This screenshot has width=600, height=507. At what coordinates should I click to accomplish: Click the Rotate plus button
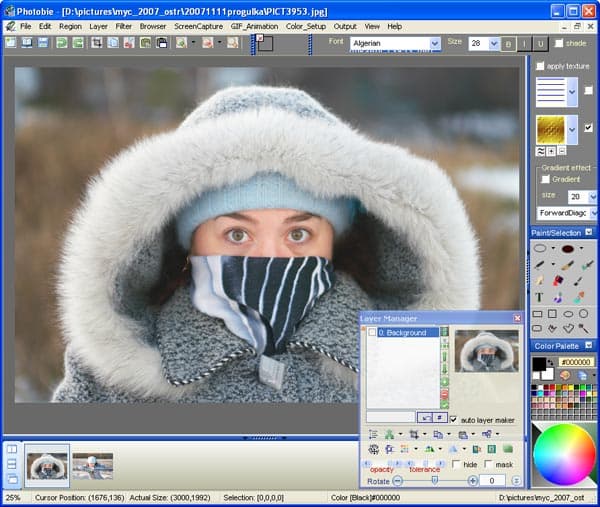(471, 481)
